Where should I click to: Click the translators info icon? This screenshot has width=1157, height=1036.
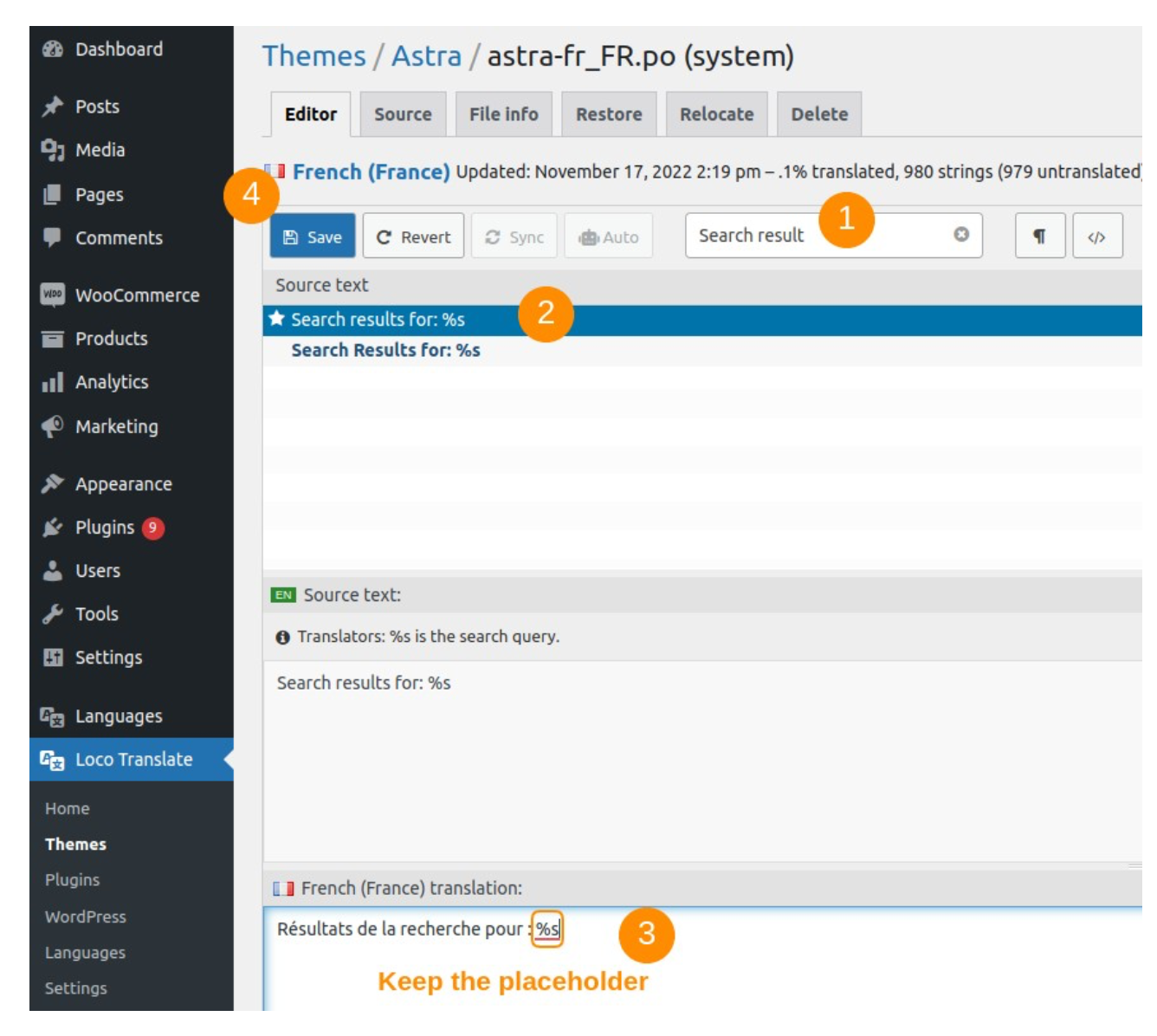pyautogui.click(x=282, y=638)
